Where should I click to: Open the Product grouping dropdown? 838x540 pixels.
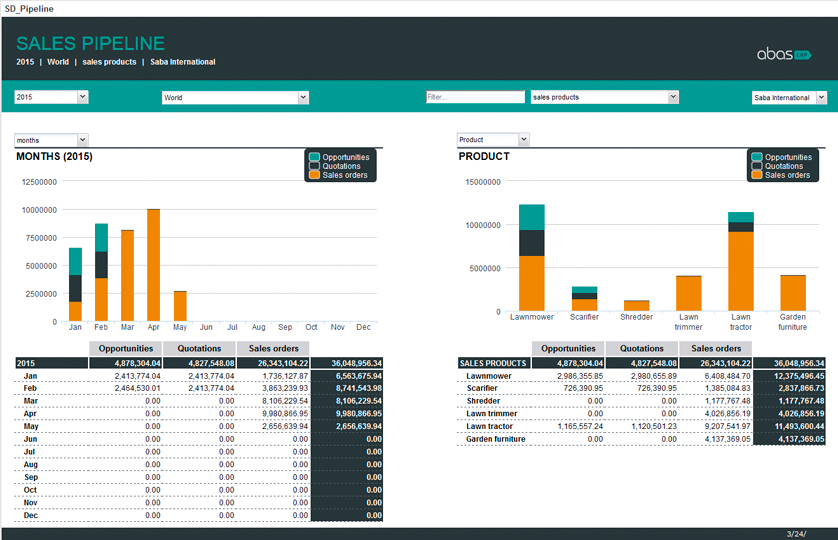click(x=523, y=140)
